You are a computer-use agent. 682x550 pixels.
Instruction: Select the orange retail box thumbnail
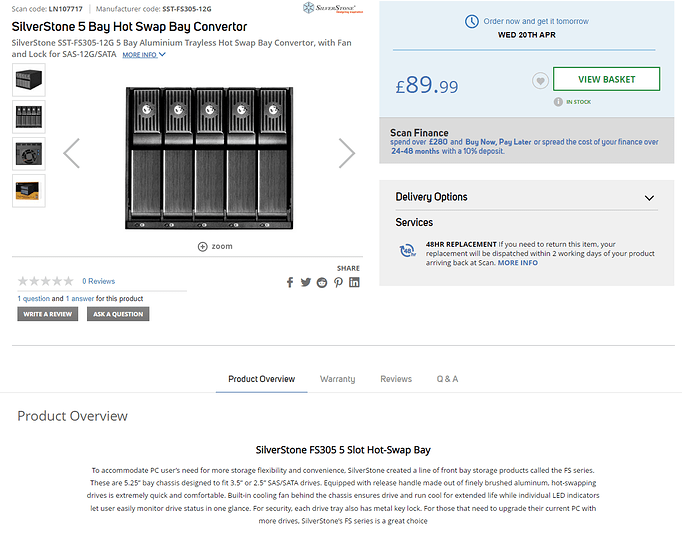tap(28, 190)
